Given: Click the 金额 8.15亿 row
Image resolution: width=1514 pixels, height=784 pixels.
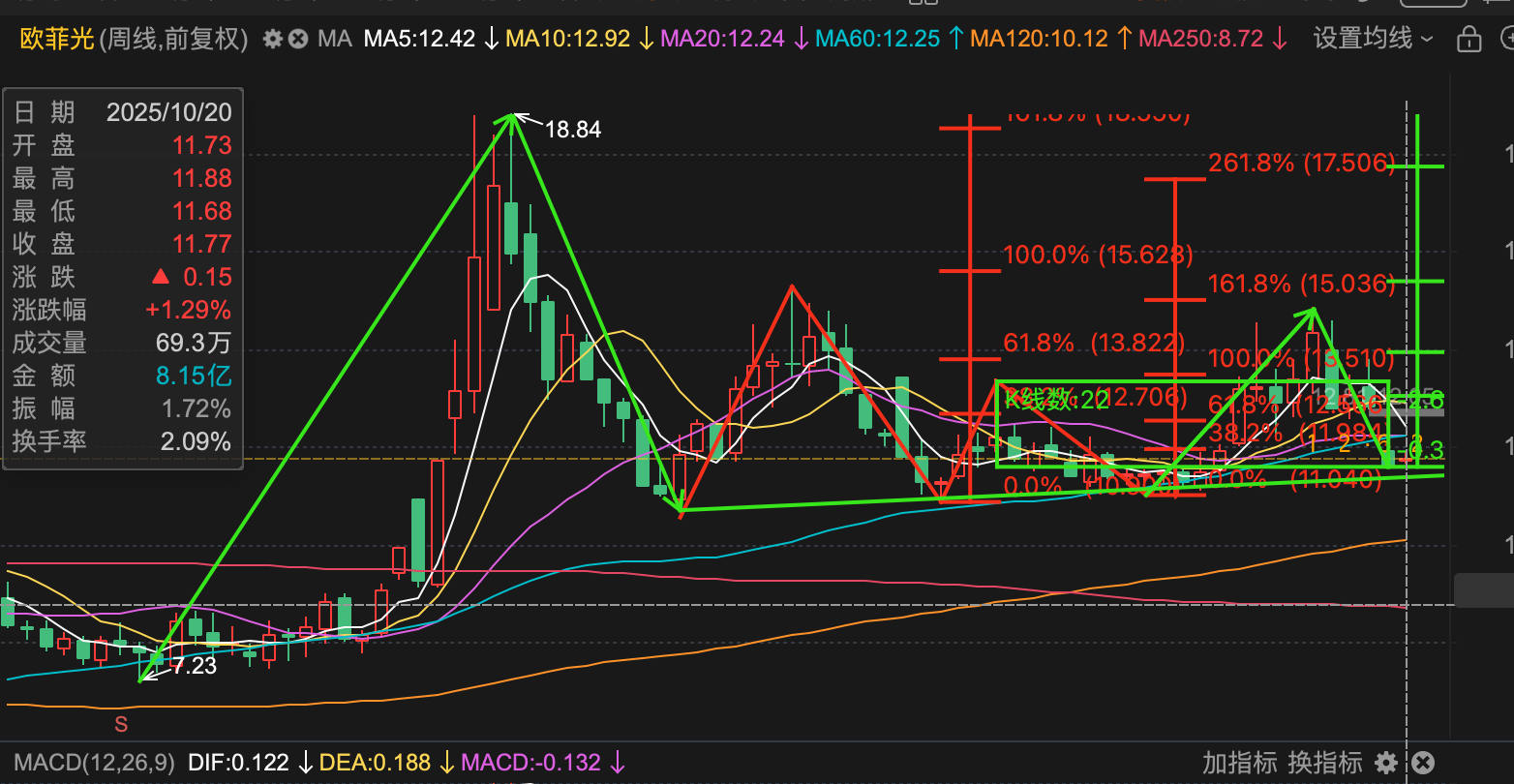Looking at the screenshot, I should pos(122,376).
